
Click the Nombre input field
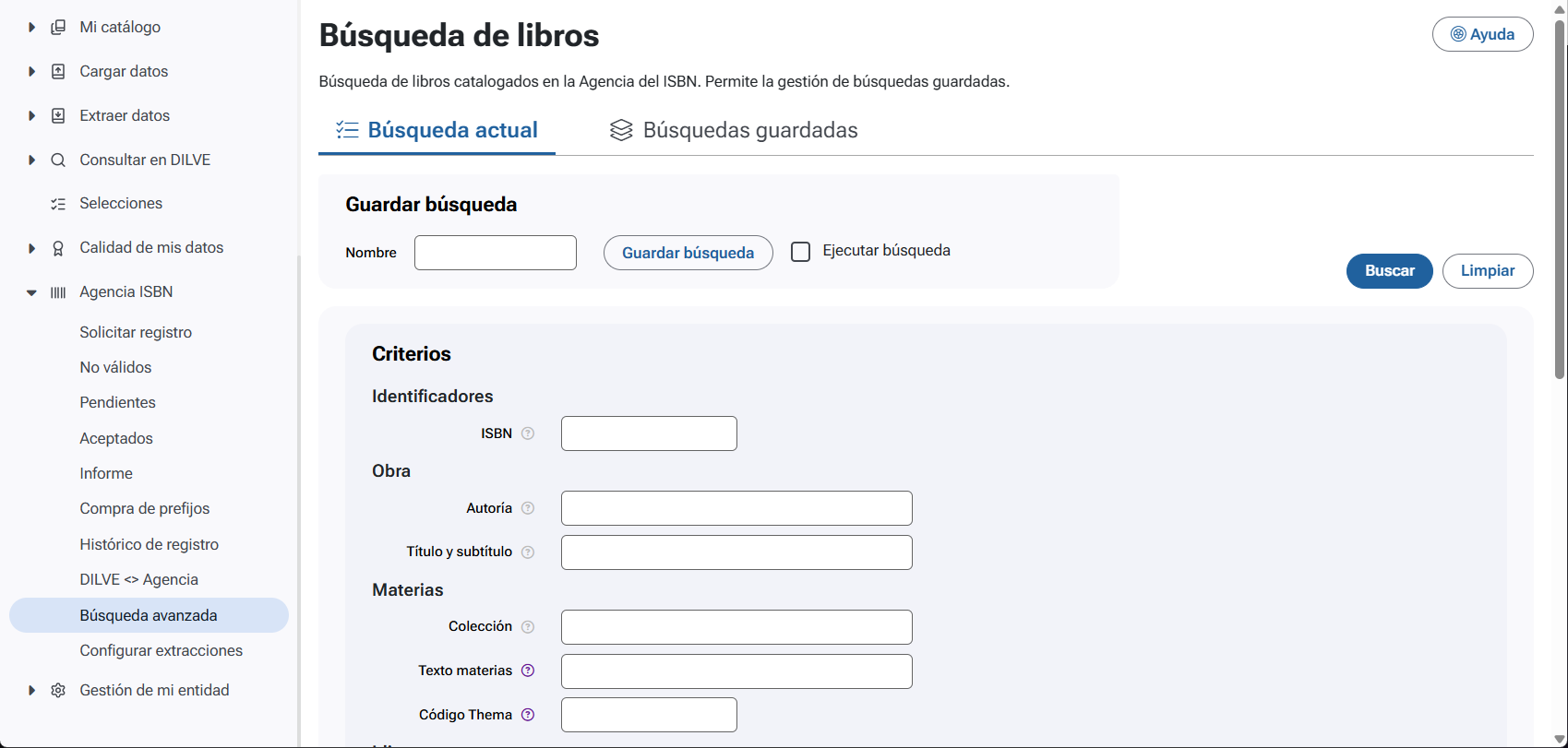(496, 253)
